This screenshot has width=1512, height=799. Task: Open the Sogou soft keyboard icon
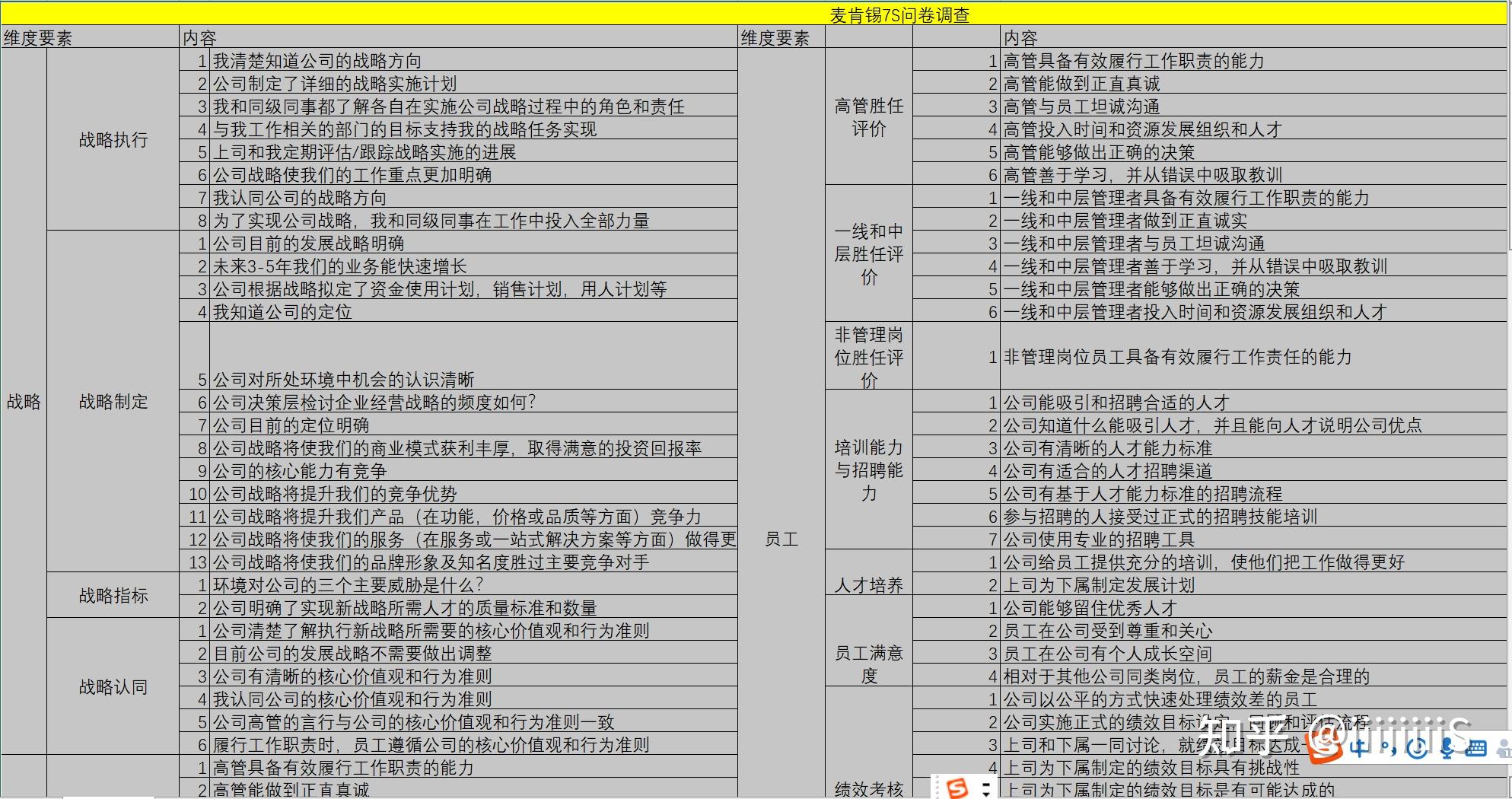[1475, 749]
